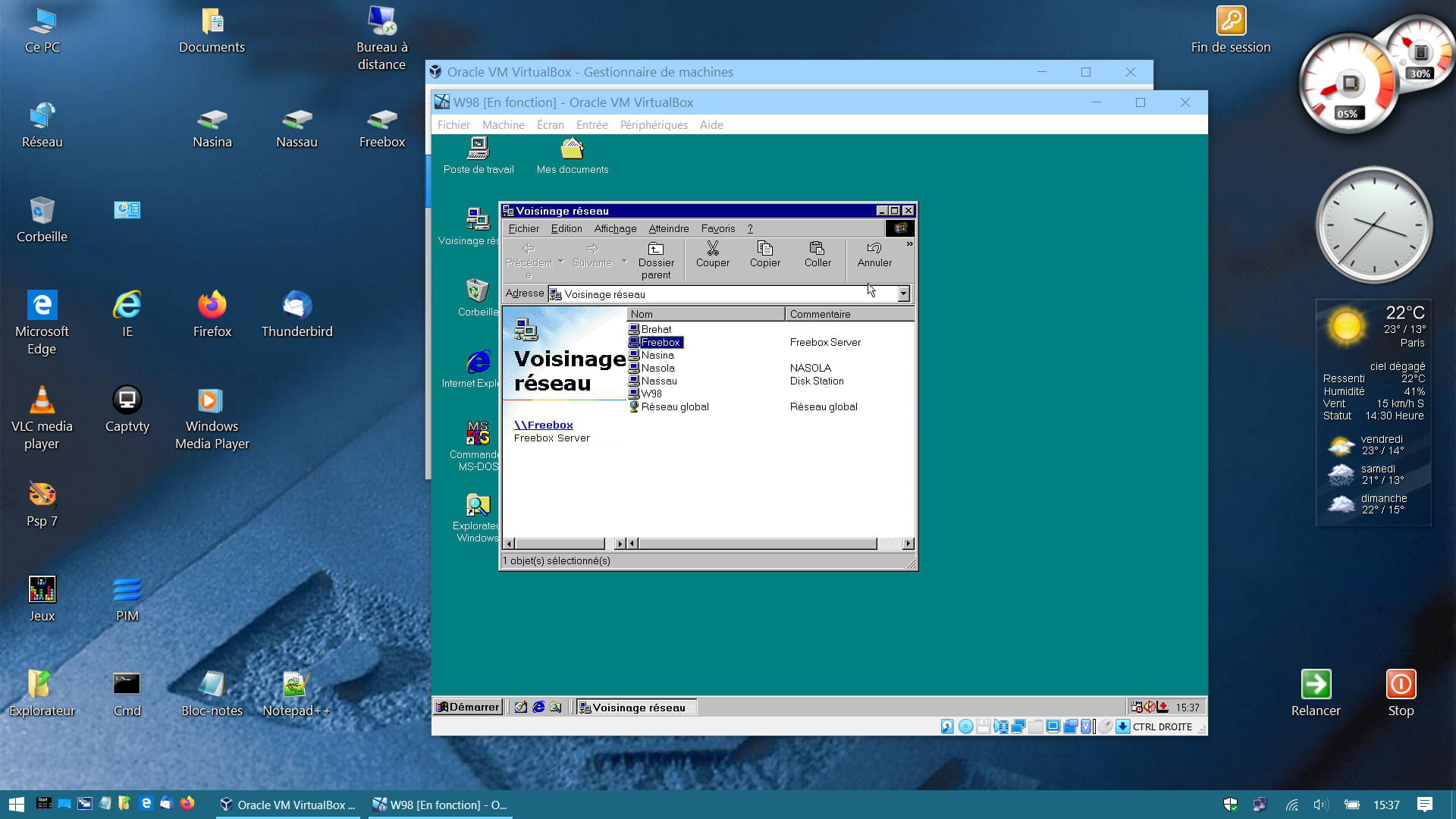Expand the toolbar overflow chevron

(x=909, y=244)
